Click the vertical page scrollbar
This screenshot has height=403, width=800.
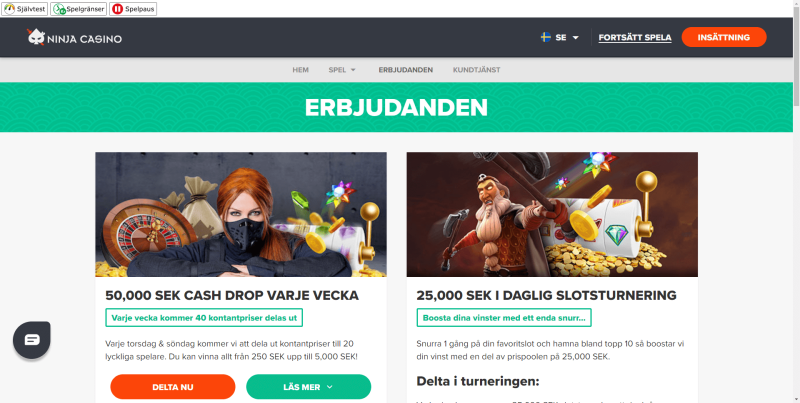(x=796, y=202)
